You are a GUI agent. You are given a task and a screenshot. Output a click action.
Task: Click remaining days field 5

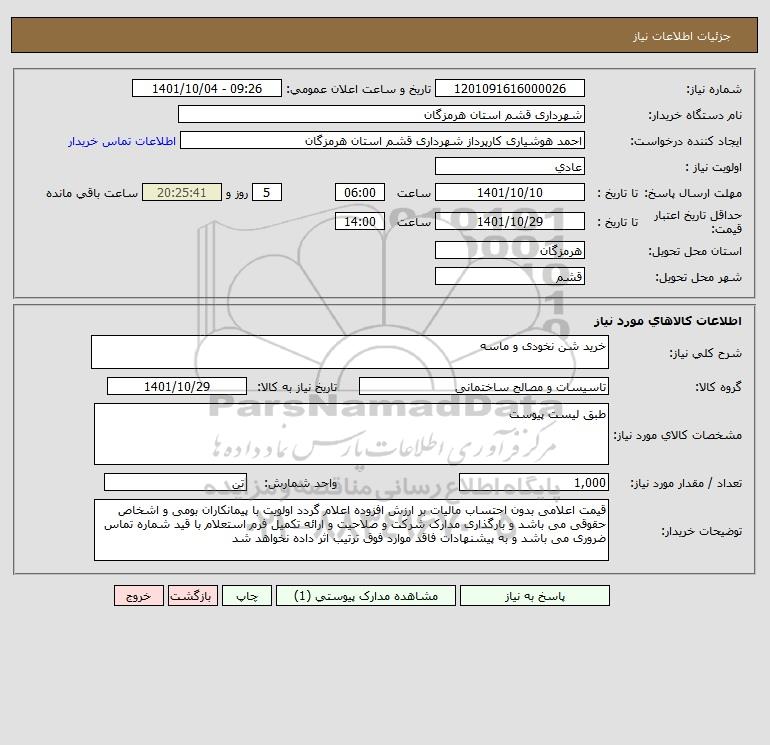[x=267, y=193]
